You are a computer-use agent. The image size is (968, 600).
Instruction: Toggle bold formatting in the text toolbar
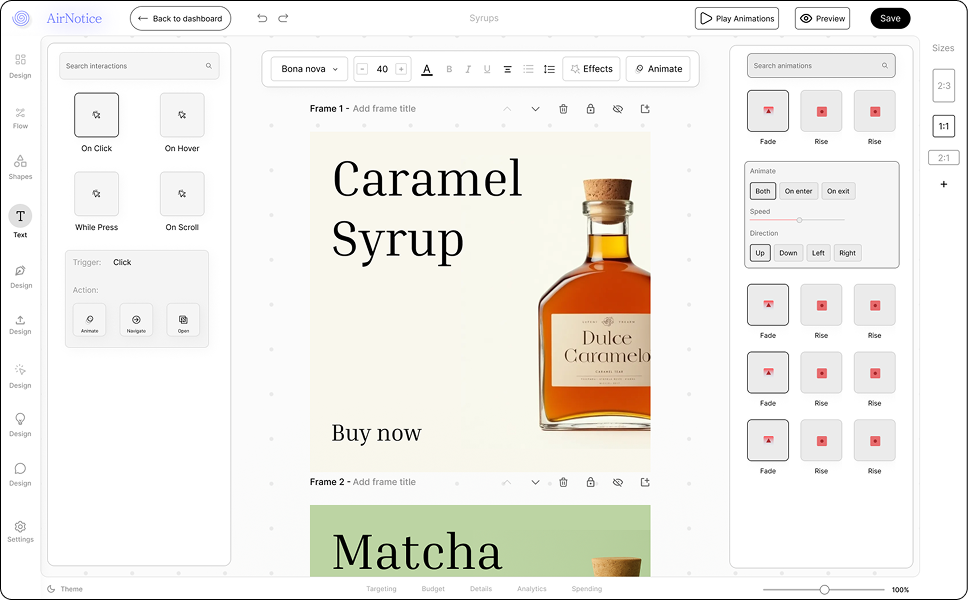pos(448,68)
